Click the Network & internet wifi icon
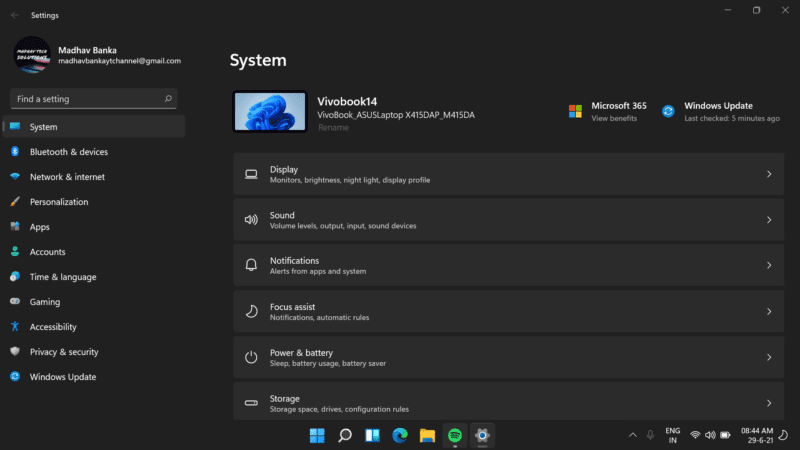Screen dimensions: 800x450 (x=15, y=177)
